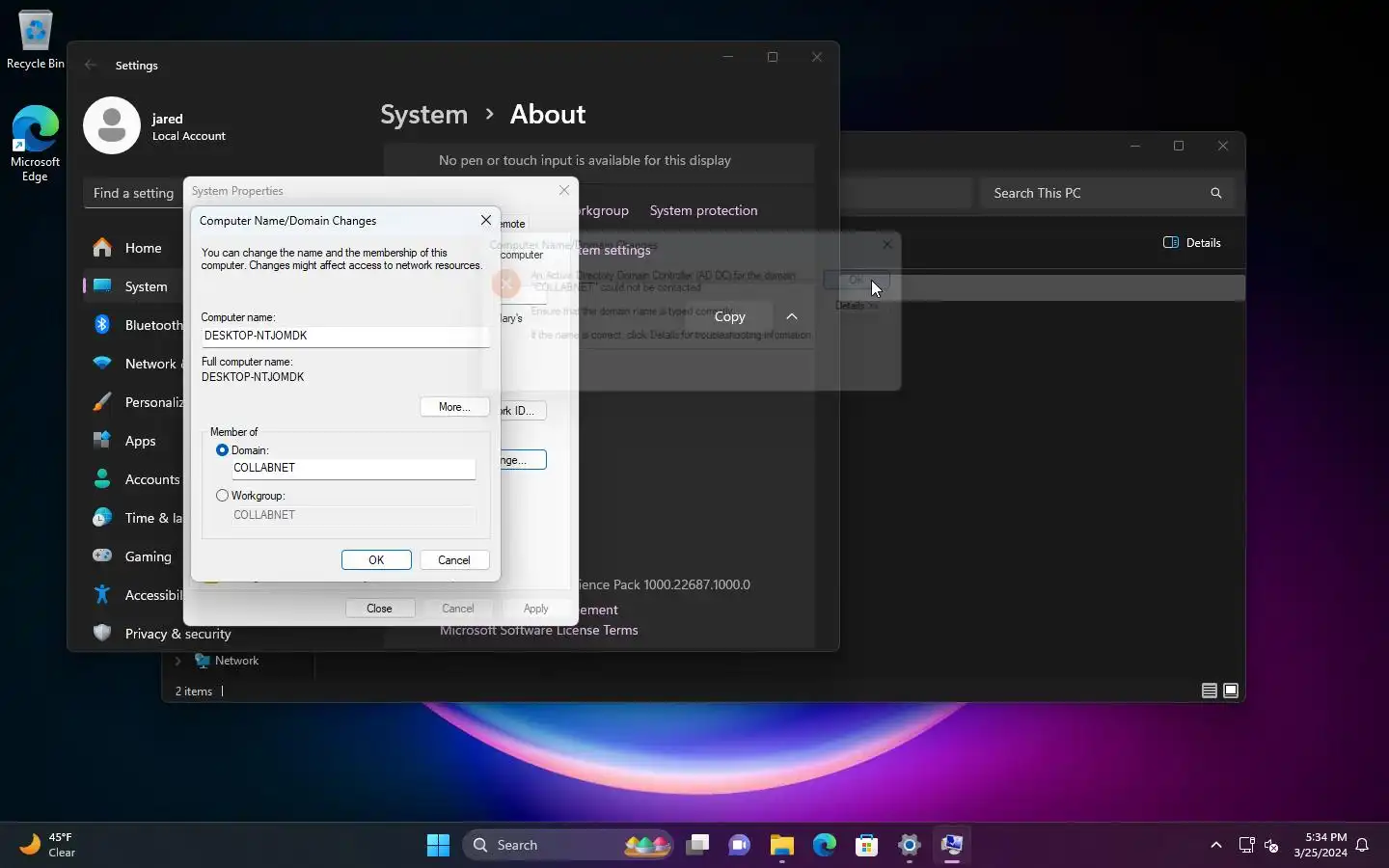Image resolution: width=1389 pixels, height=868 pixels.
Task: Click the taskbar Search box
Action: click(x=568, y=845)
